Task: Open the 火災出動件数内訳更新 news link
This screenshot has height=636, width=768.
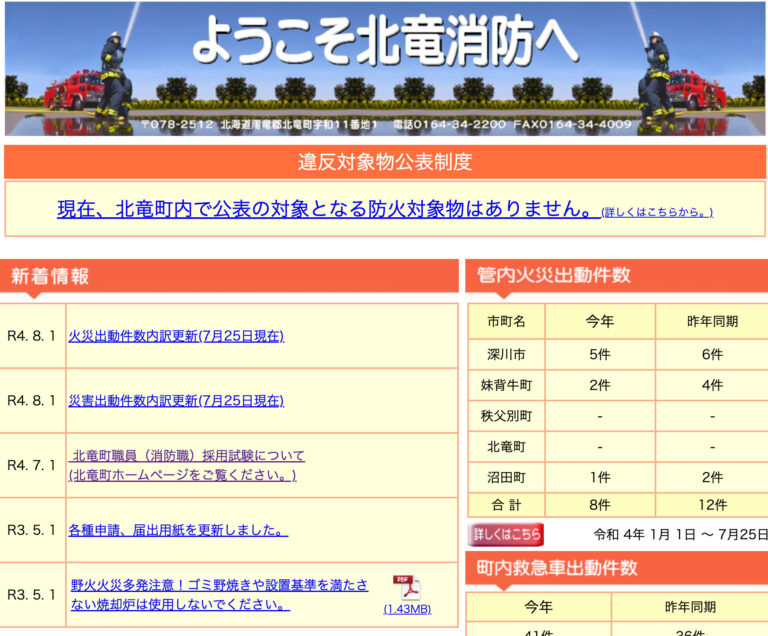Action: click(176, 336)
